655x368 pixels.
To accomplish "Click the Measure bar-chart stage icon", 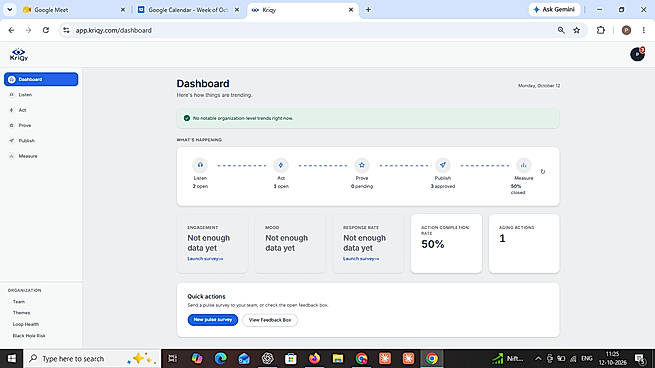I will click(x=523, y=165).
